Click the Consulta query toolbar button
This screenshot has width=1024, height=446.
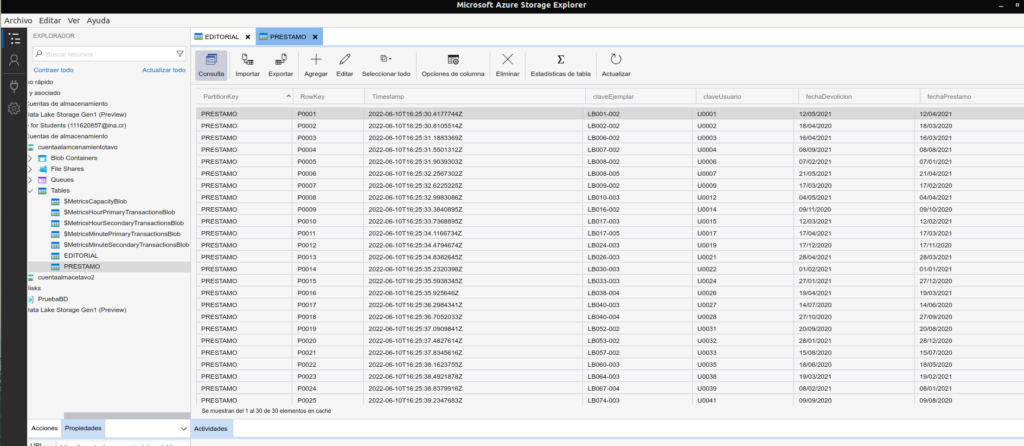[x=211, y=65]
